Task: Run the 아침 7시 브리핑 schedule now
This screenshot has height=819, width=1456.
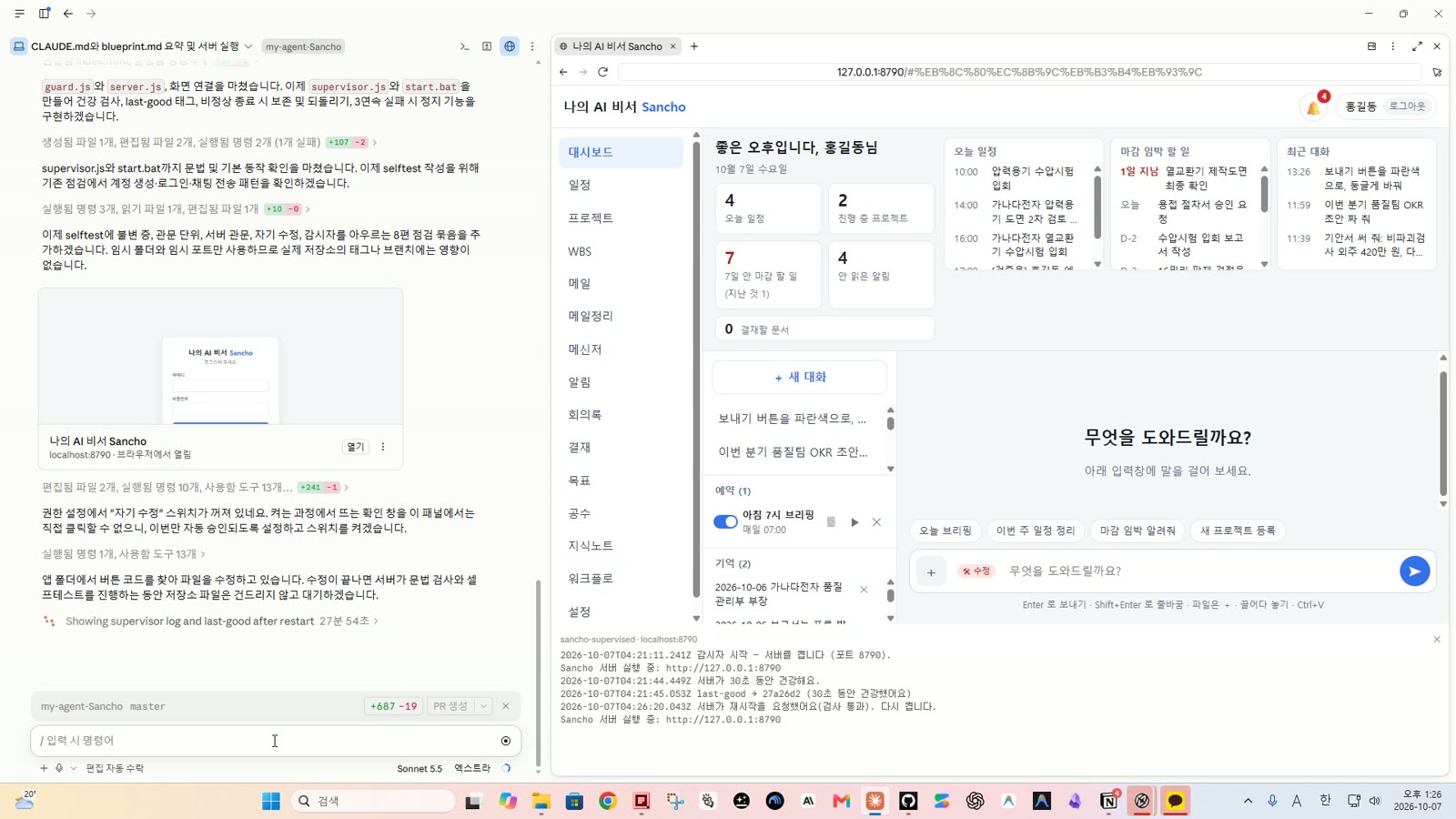Action: 854,522
